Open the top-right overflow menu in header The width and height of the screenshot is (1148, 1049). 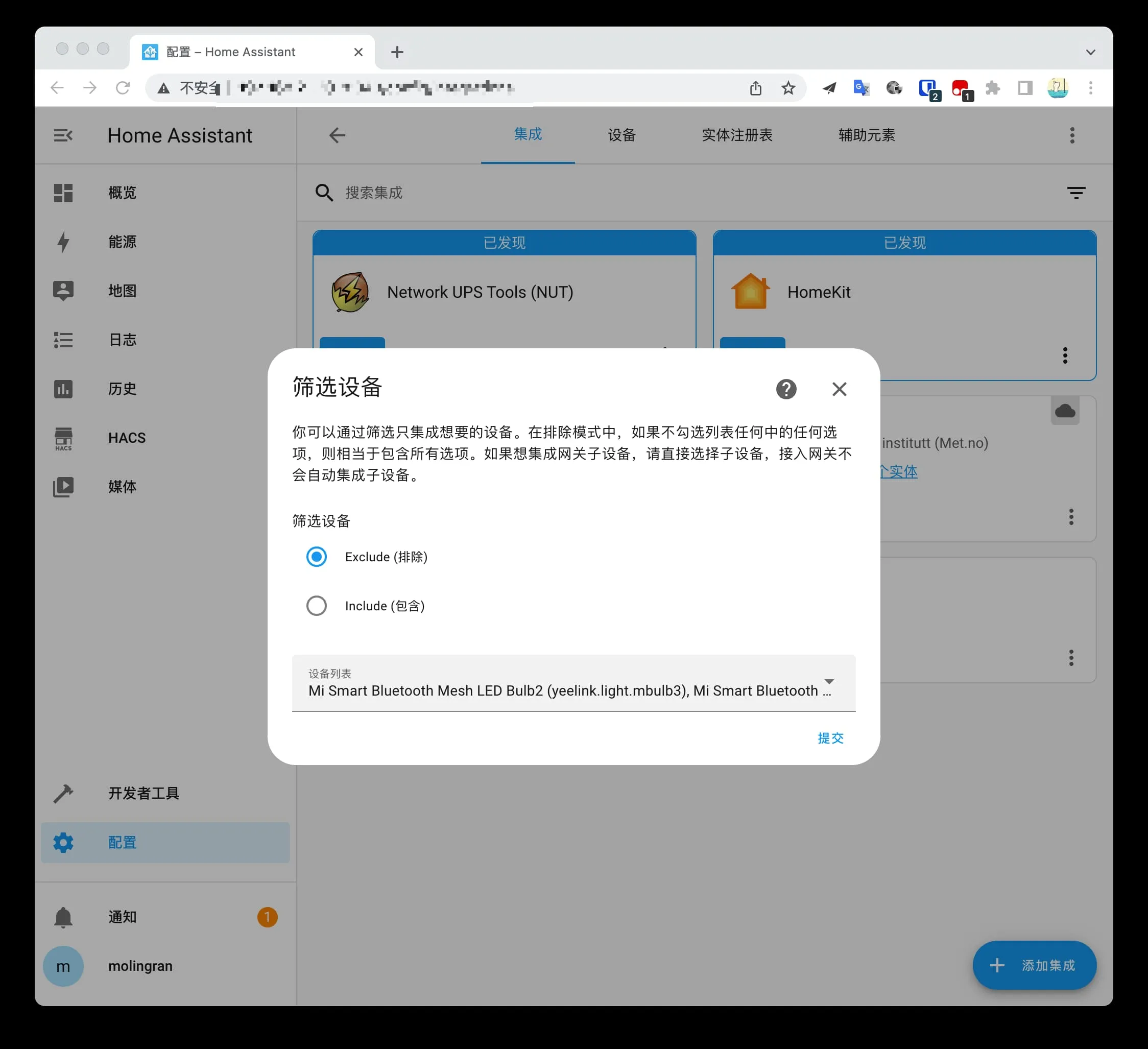click(x=1072, y=135)
